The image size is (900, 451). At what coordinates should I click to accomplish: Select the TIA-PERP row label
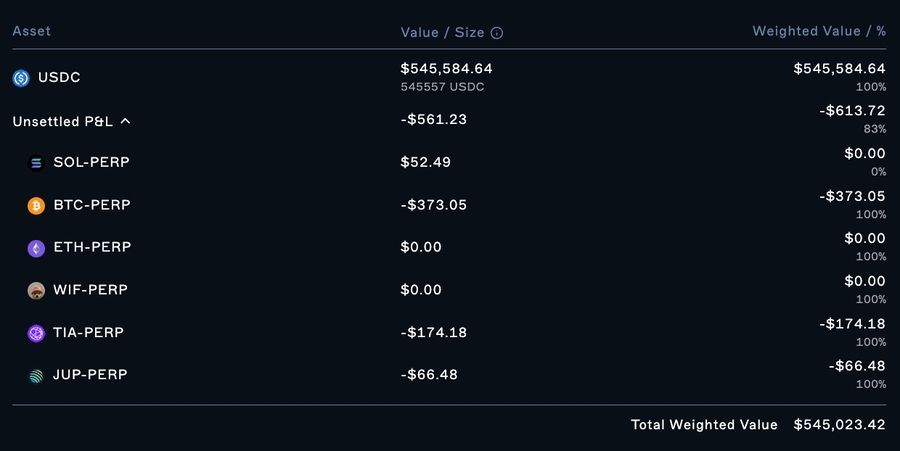pyautogui.click(x=89, y=332)
